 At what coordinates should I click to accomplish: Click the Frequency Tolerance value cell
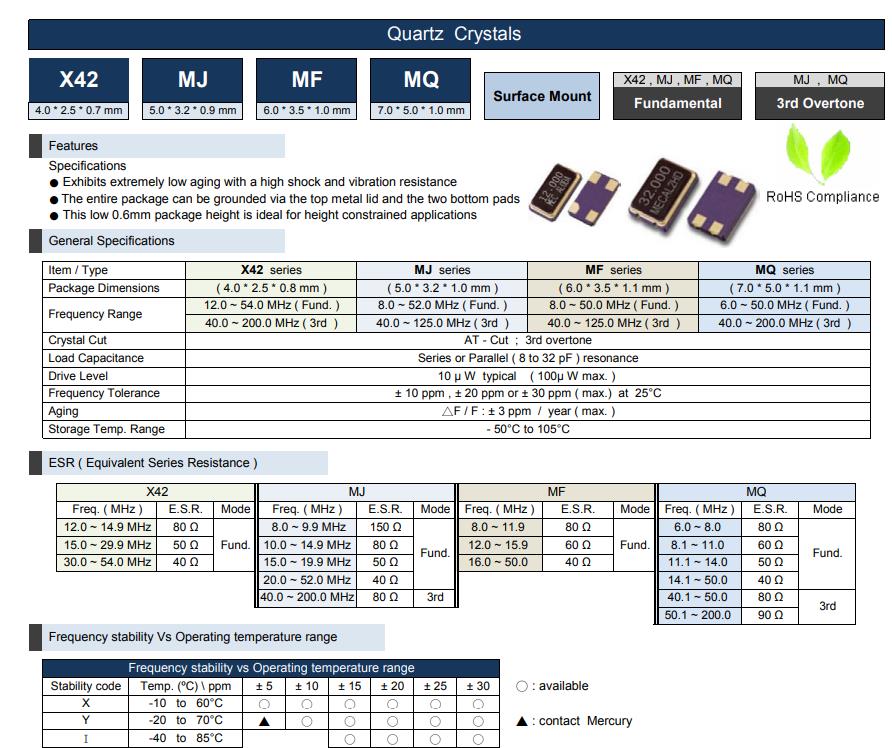tap(528, 394)
